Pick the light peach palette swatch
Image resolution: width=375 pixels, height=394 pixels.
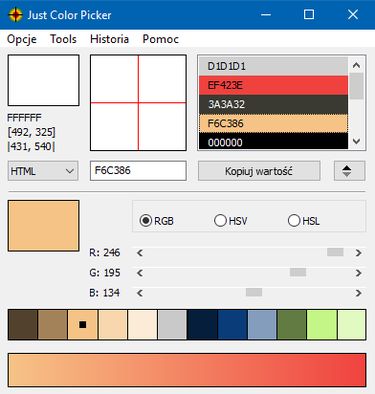[113, 324]
